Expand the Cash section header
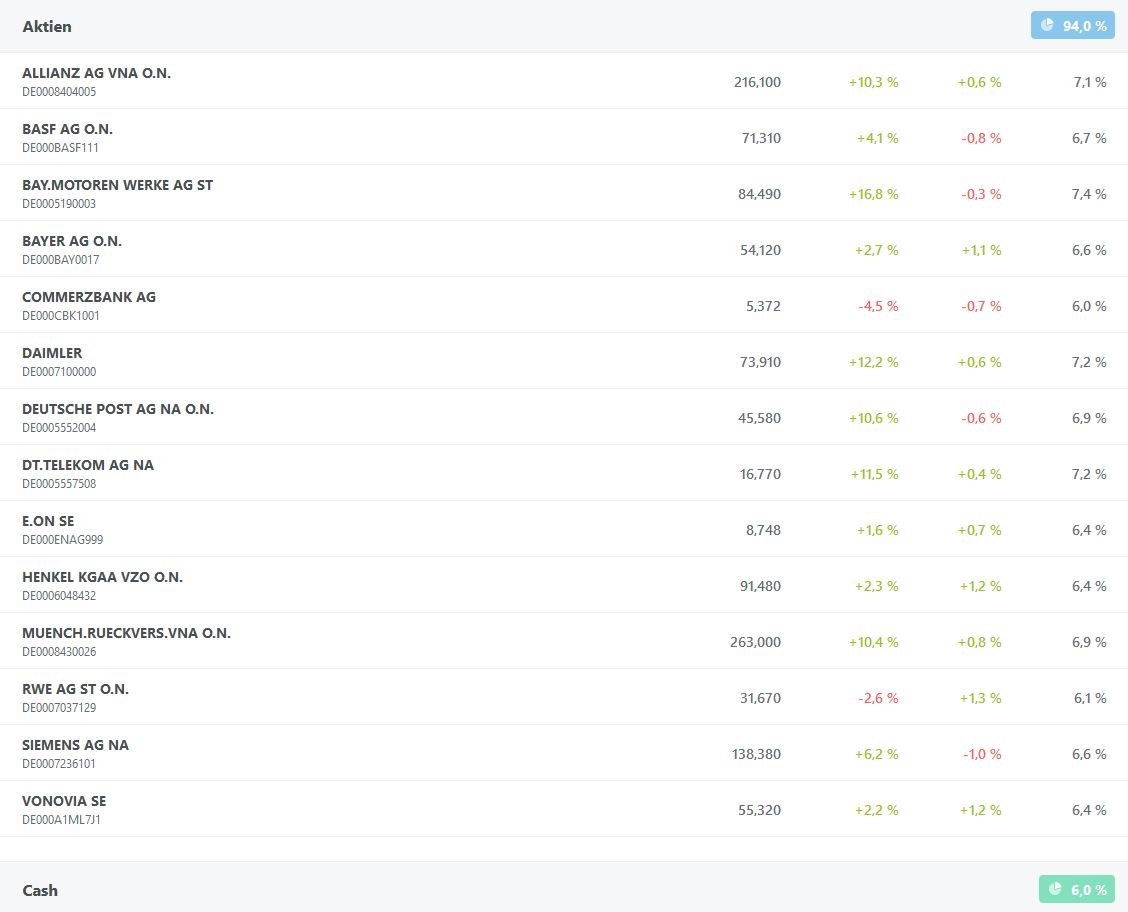Viewport: 1128px width, 912px height. 40,890
